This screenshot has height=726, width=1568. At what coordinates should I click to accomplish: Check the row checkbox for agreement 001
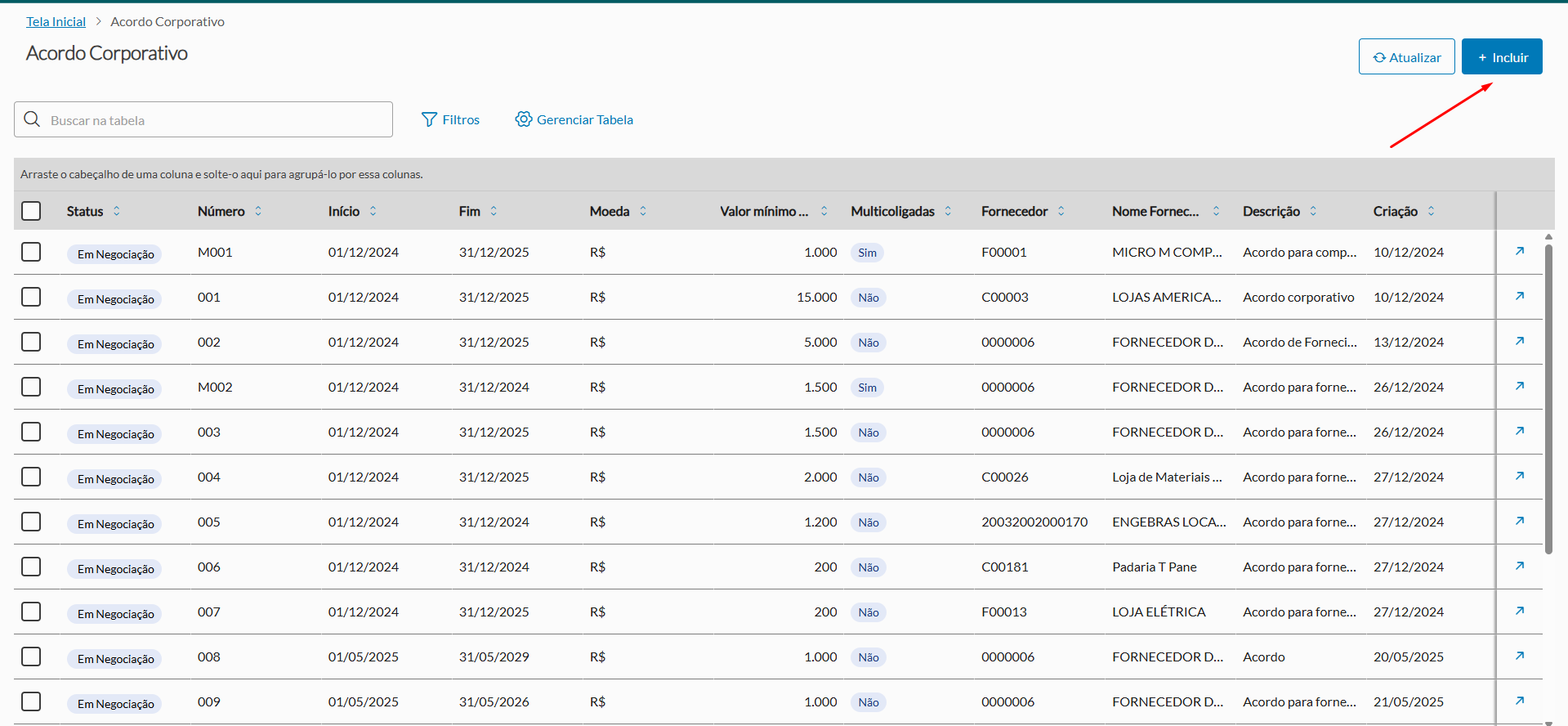[31, 297]
